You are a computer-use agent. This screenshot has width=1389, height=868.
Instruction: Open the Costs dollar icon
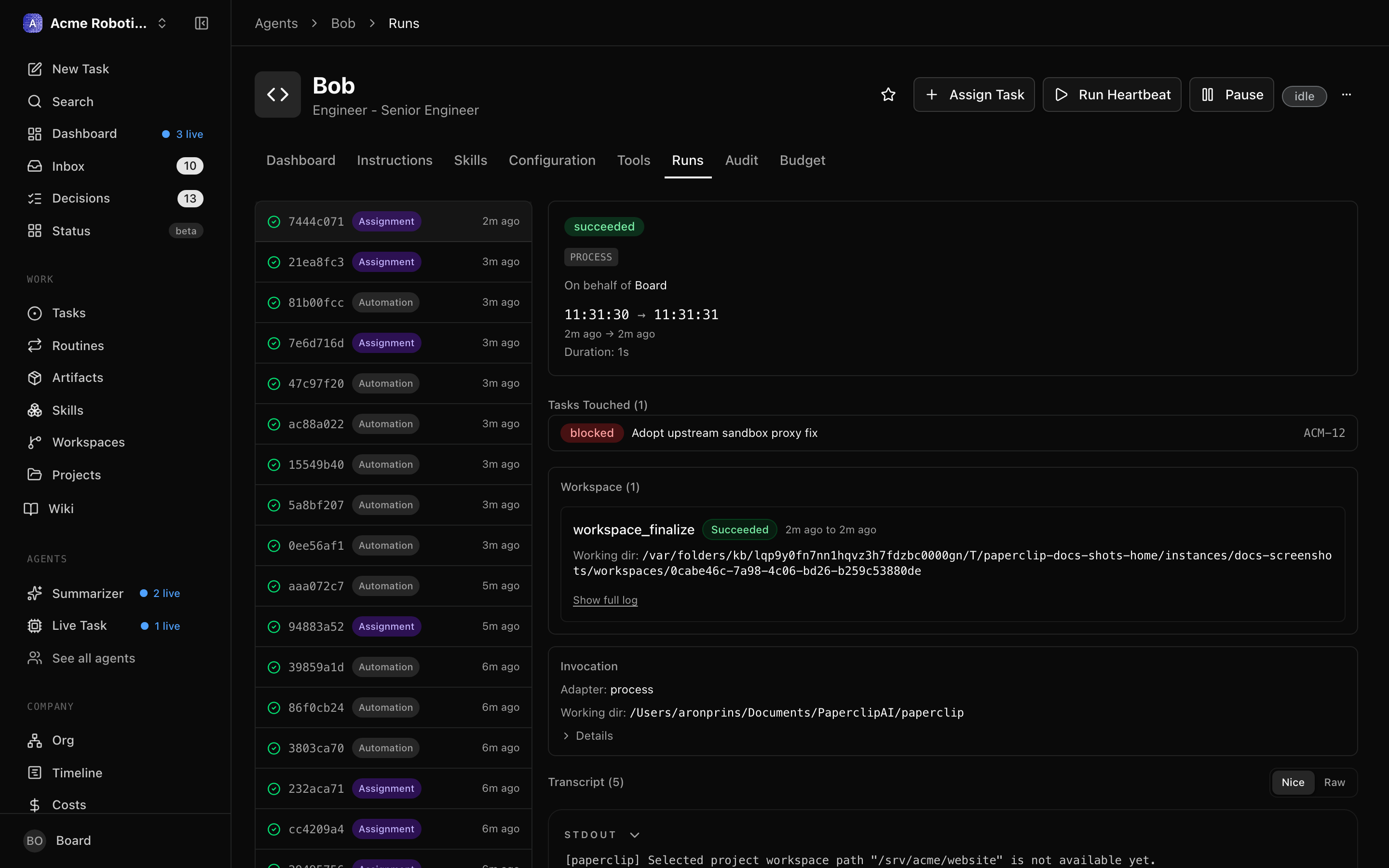point(35,805)
